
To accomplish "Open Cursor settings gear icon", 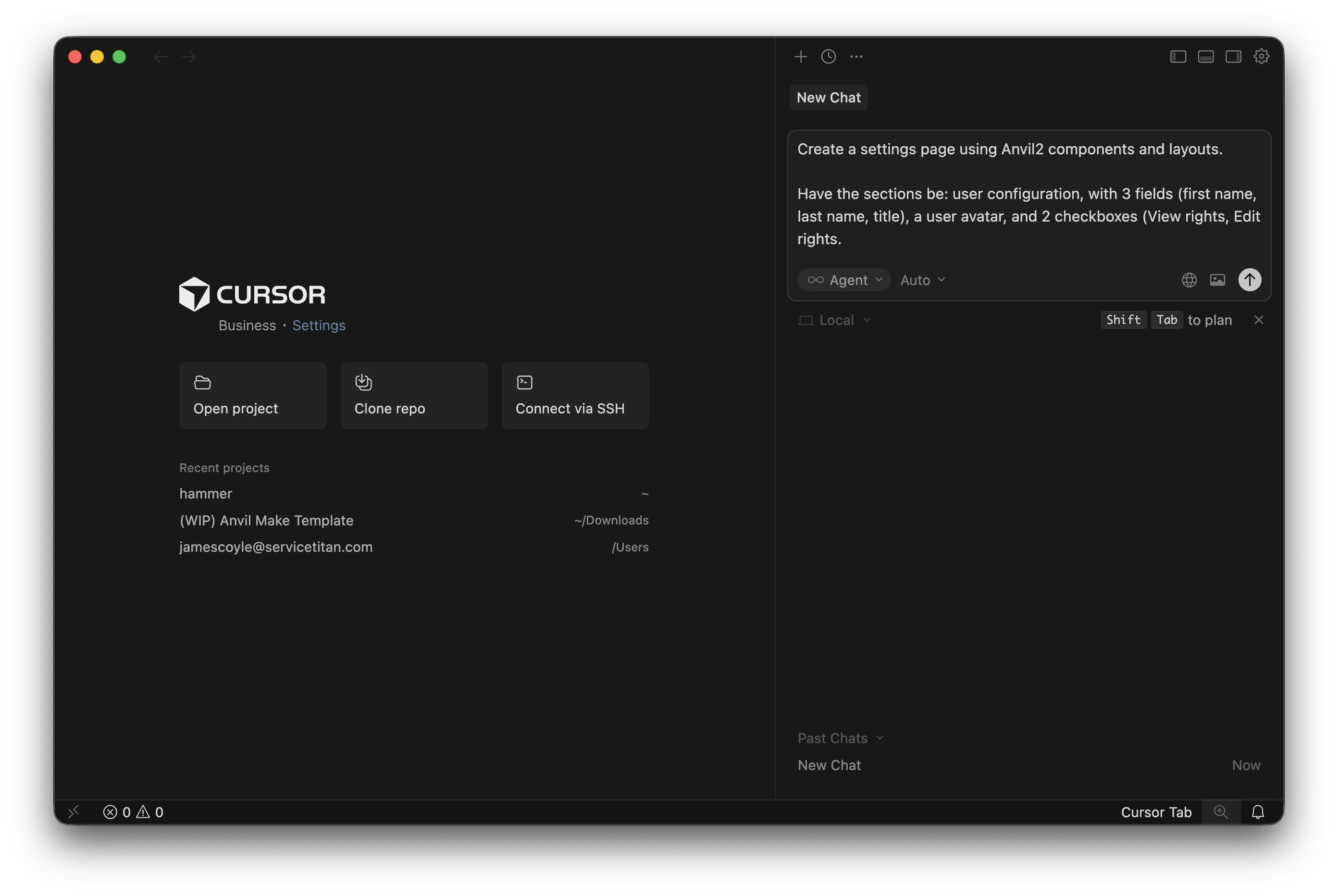I will tap(1261, 57).
